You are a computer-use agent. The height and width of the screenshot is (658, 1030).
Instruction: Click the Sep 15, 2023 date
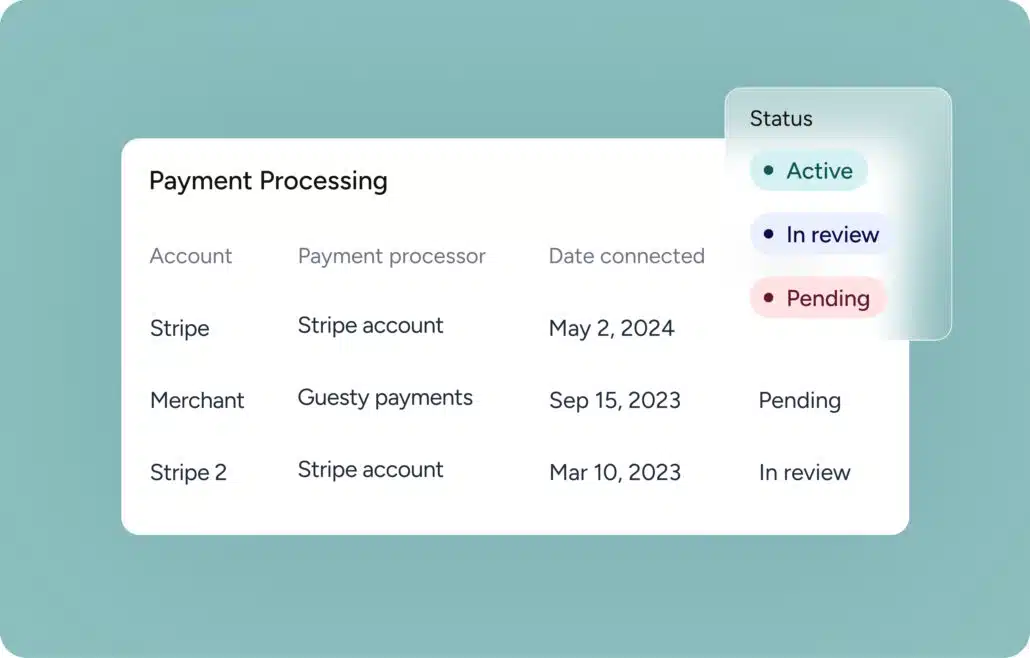point(614,400)
